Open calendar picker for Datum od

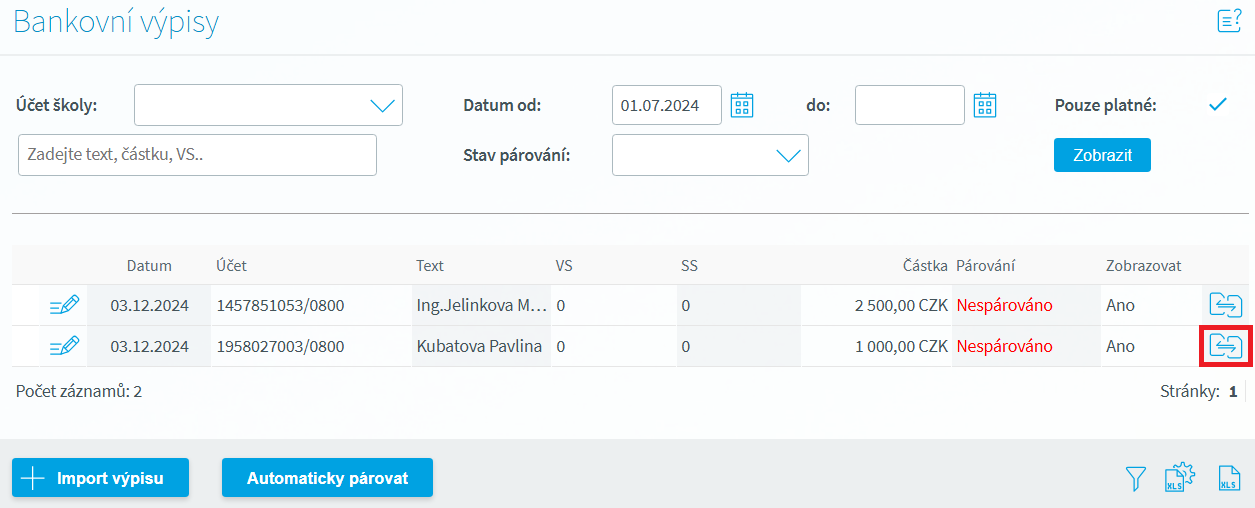[x=741, y=105]
